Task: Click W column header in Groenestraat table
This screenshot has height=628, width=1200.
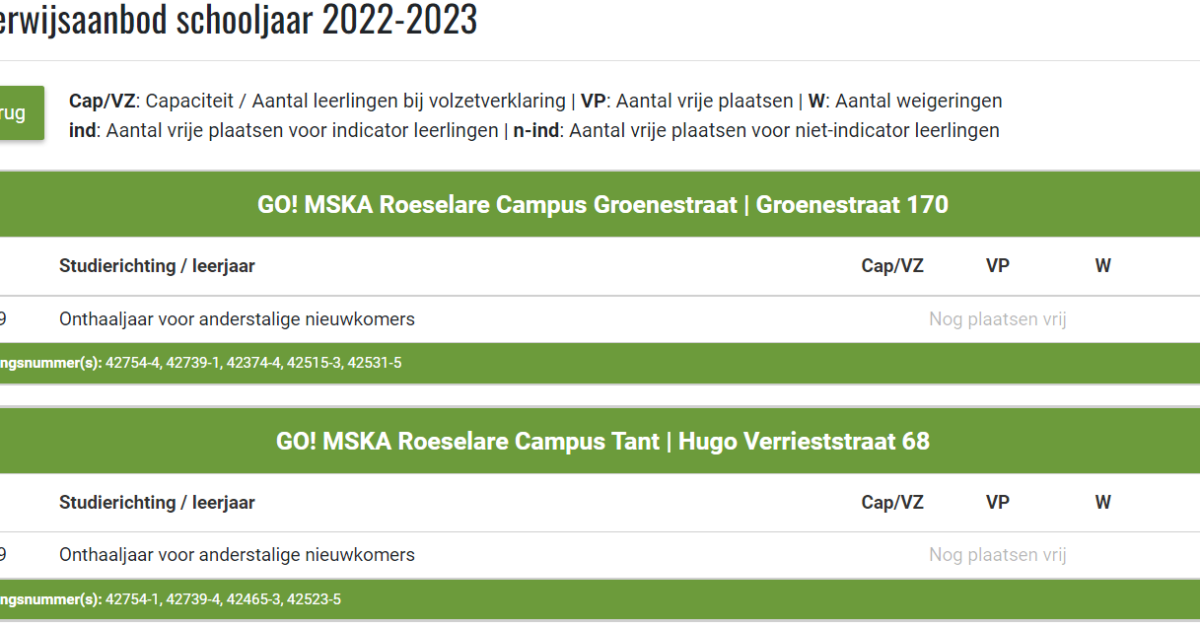Action: tap(1102, 266)
